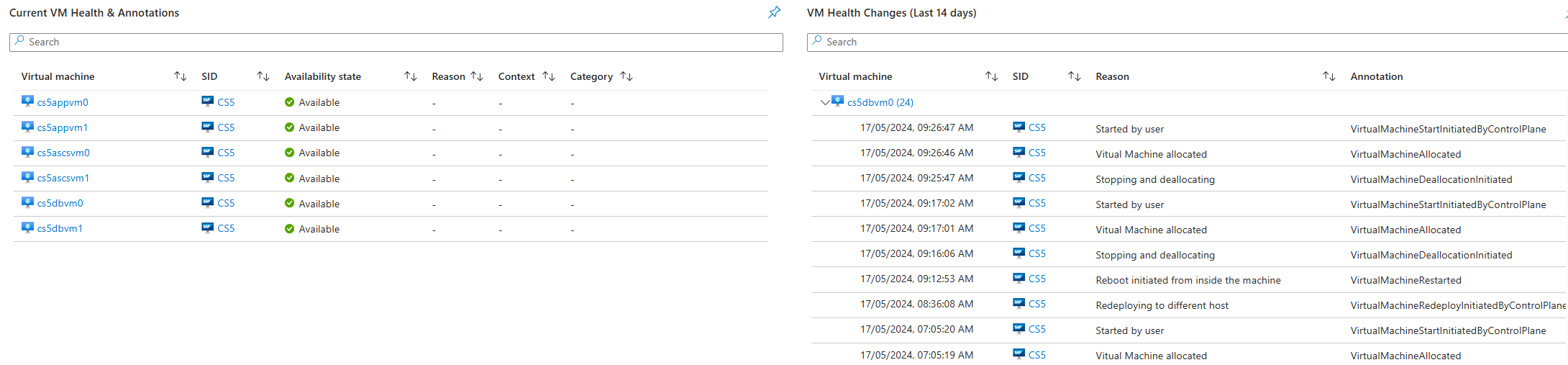Sort health changes by Reason column
Image resolution: width=1568 pixels, height=365 pixels.
click(x=1329, y=76)
